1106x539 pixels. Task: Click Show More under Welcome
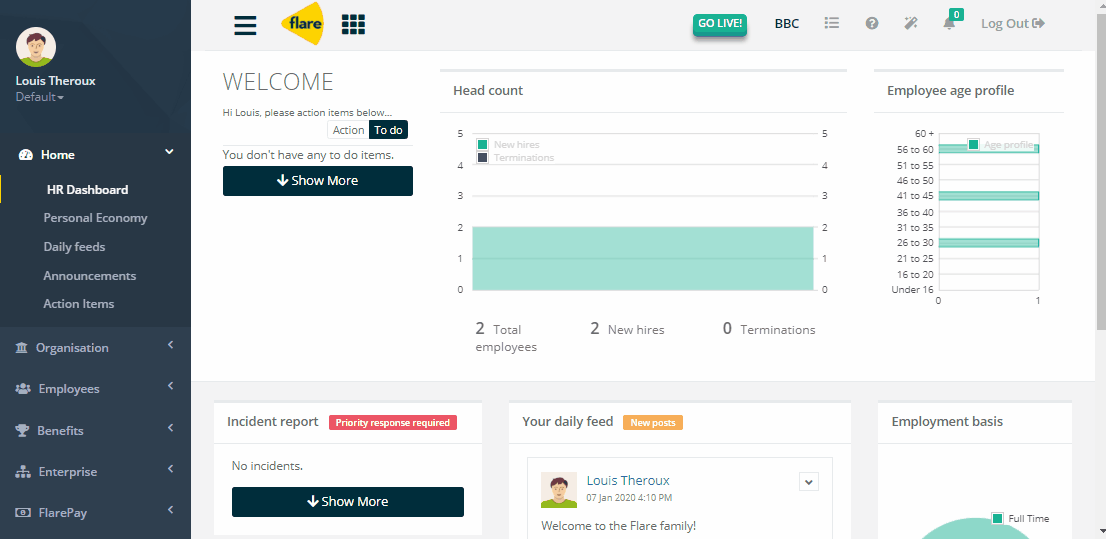coord(317,181)
